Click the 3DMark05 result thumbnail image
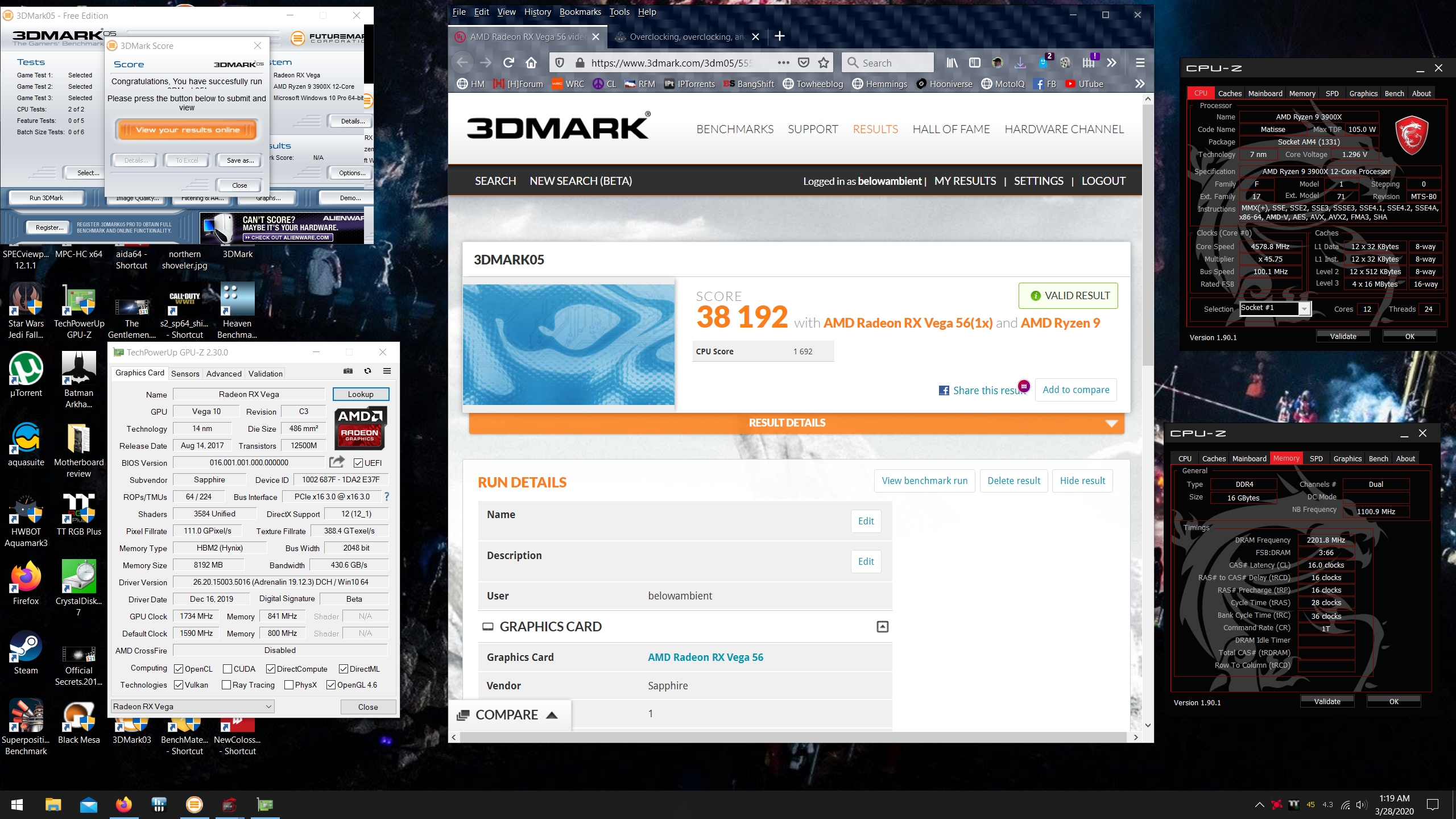The width and height of the screenshot is (1456, 819). click(569, 345)
